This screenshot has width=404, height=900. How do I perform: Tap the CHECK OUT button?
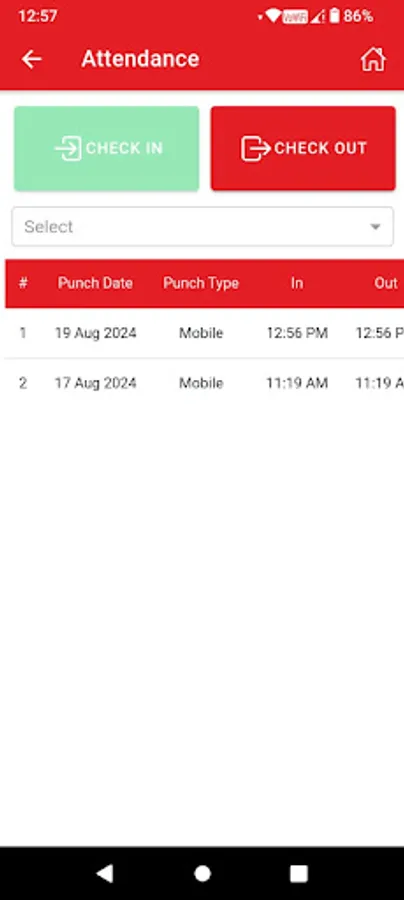pyautogui.click(x=303, y=148)
